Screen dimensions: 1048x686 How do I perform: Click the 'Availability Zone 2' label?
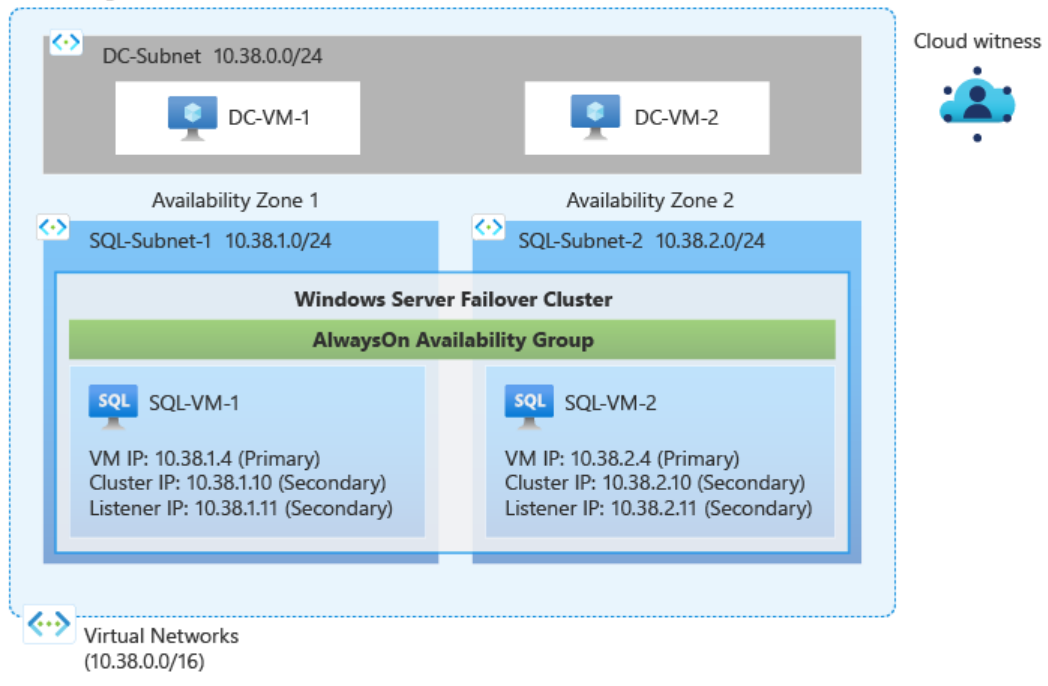pos(650,201)
